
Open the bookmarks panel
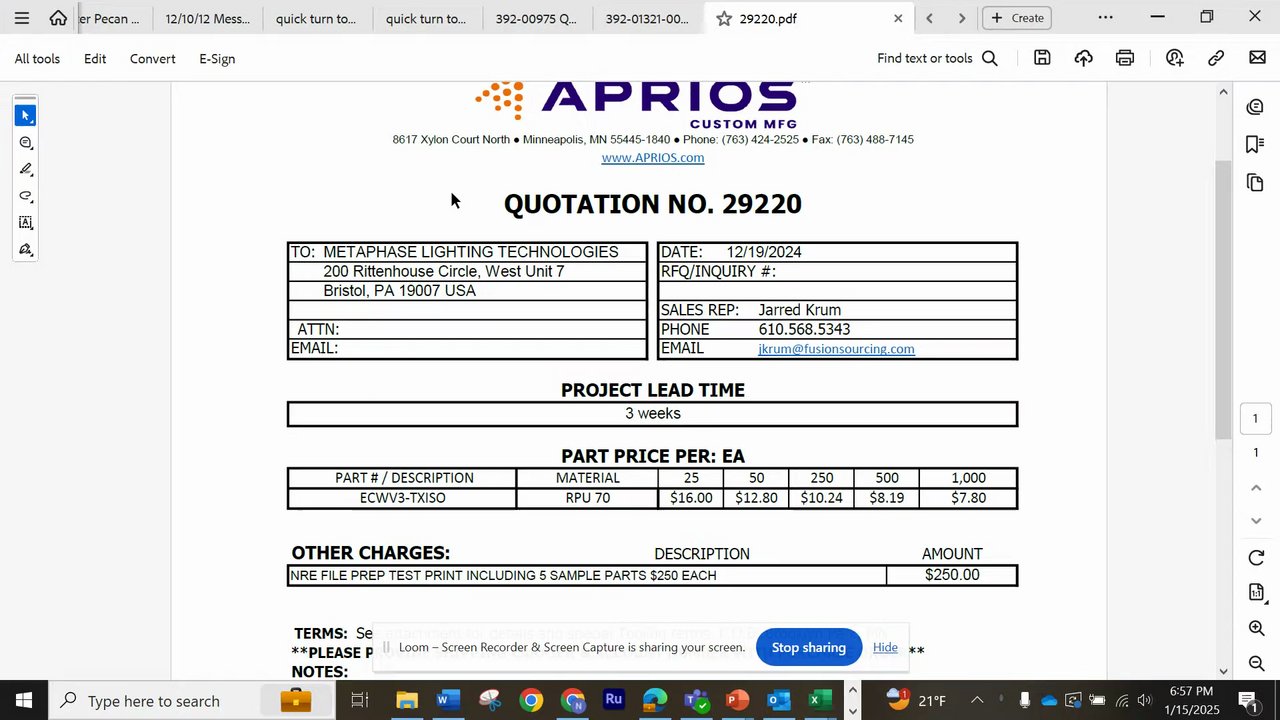(x=1255, y=145)
